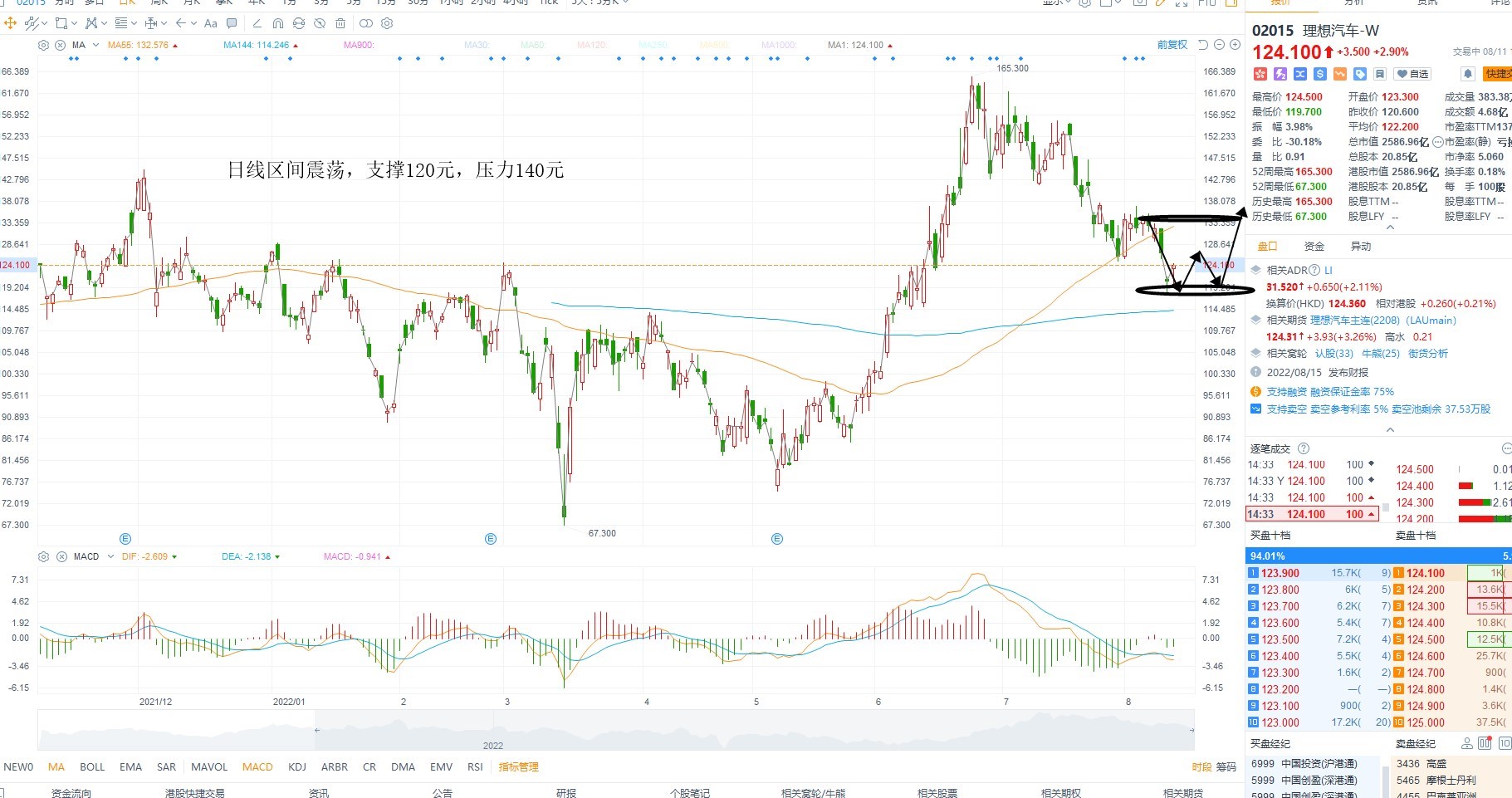Open MACD indicator settings gear
The width and height of the screenshot is (1512, 798).
[x=44, y=556]
